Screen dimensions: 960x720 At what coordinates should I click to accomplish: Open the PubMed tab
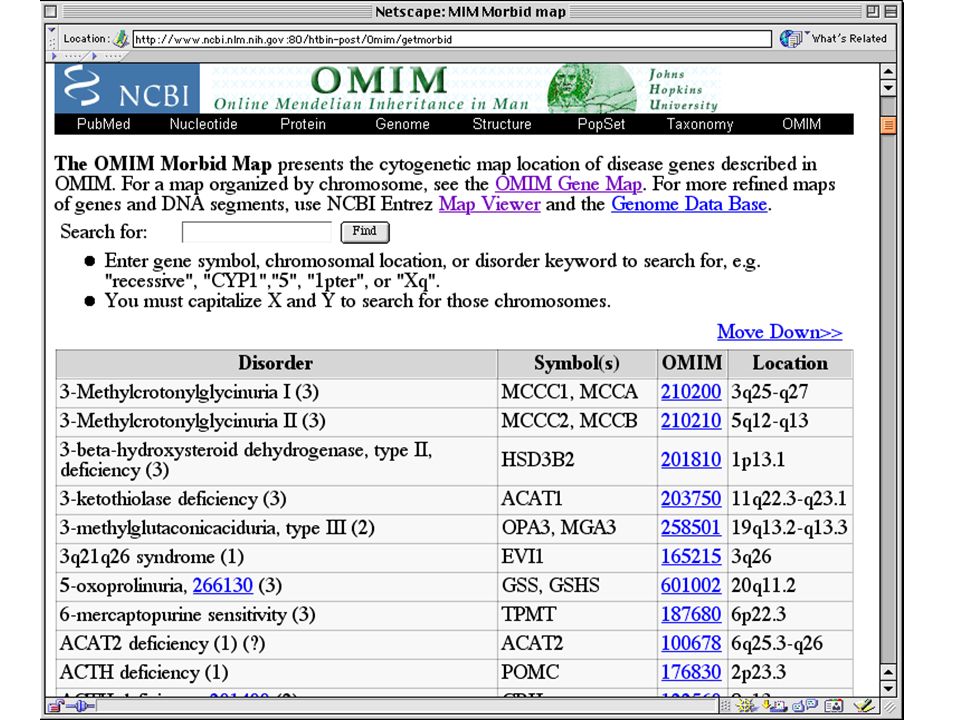pos(103,124)
